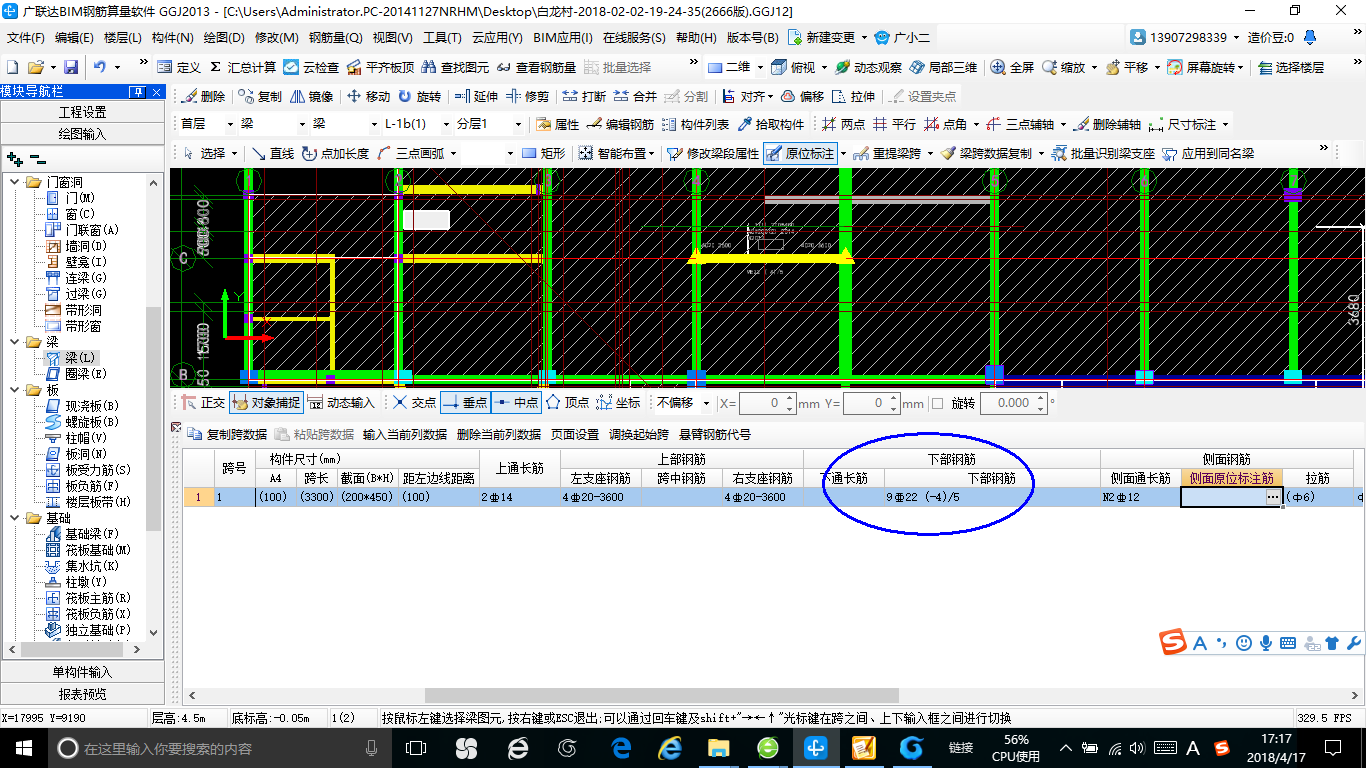Select 两点 two-point axis tool

843,124
